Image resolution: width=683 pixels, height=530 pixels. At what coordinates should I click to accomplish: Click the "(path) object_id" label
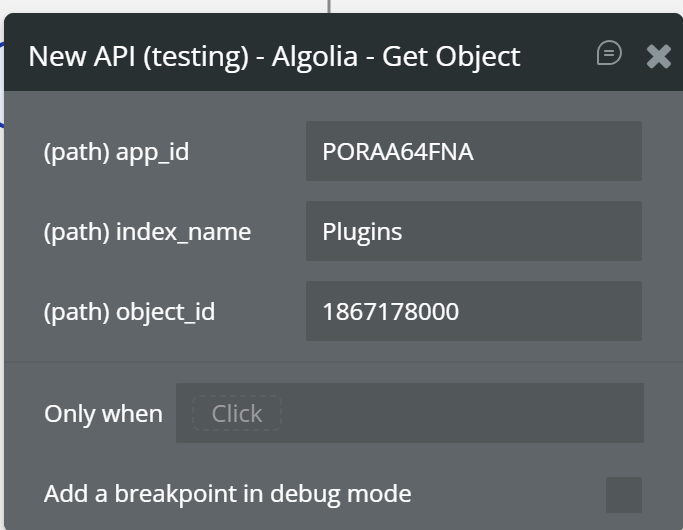[129, 312]
